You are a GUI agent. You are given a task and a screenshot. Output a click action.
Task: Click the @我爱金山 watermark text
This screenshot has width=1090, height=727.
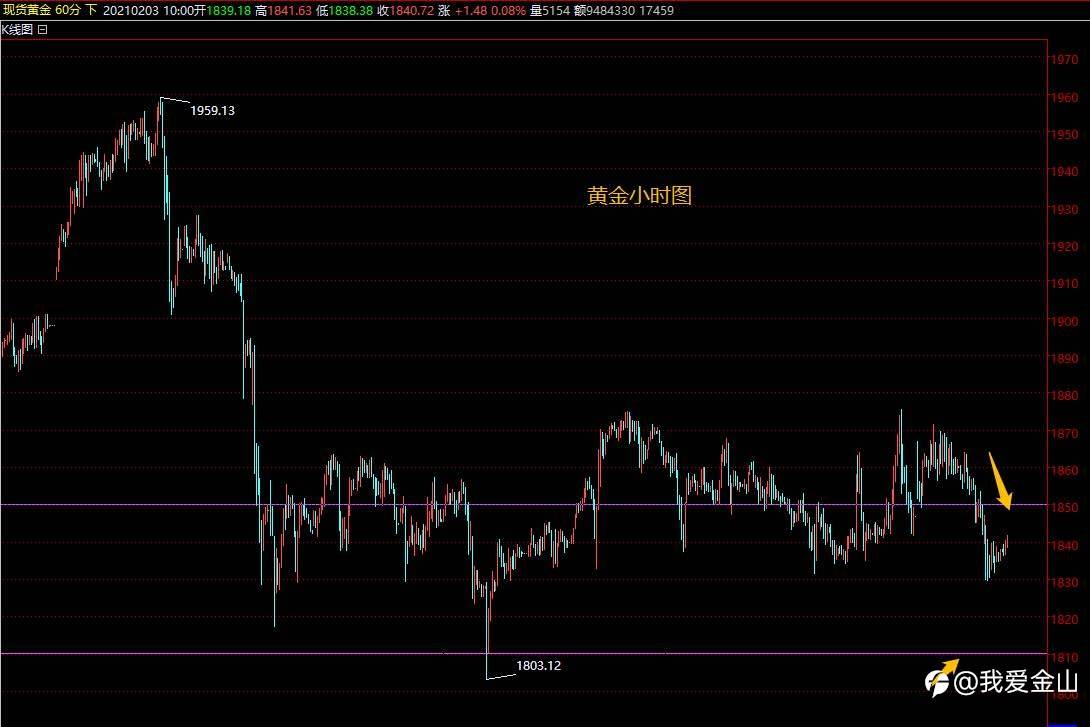[x=1016, y=682]
